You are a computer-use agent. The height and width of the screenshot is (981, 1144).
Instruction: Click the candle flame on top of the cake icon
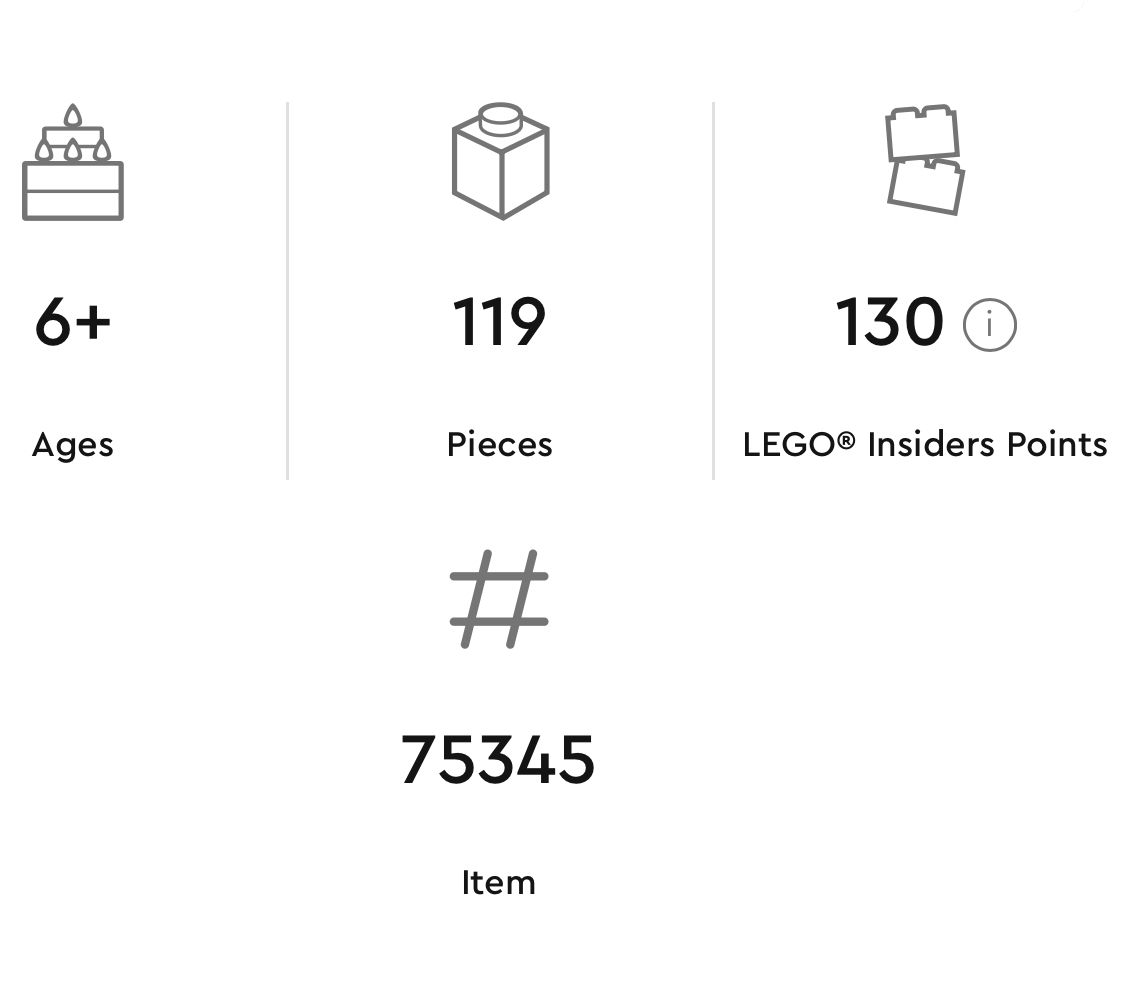point(72,115)
